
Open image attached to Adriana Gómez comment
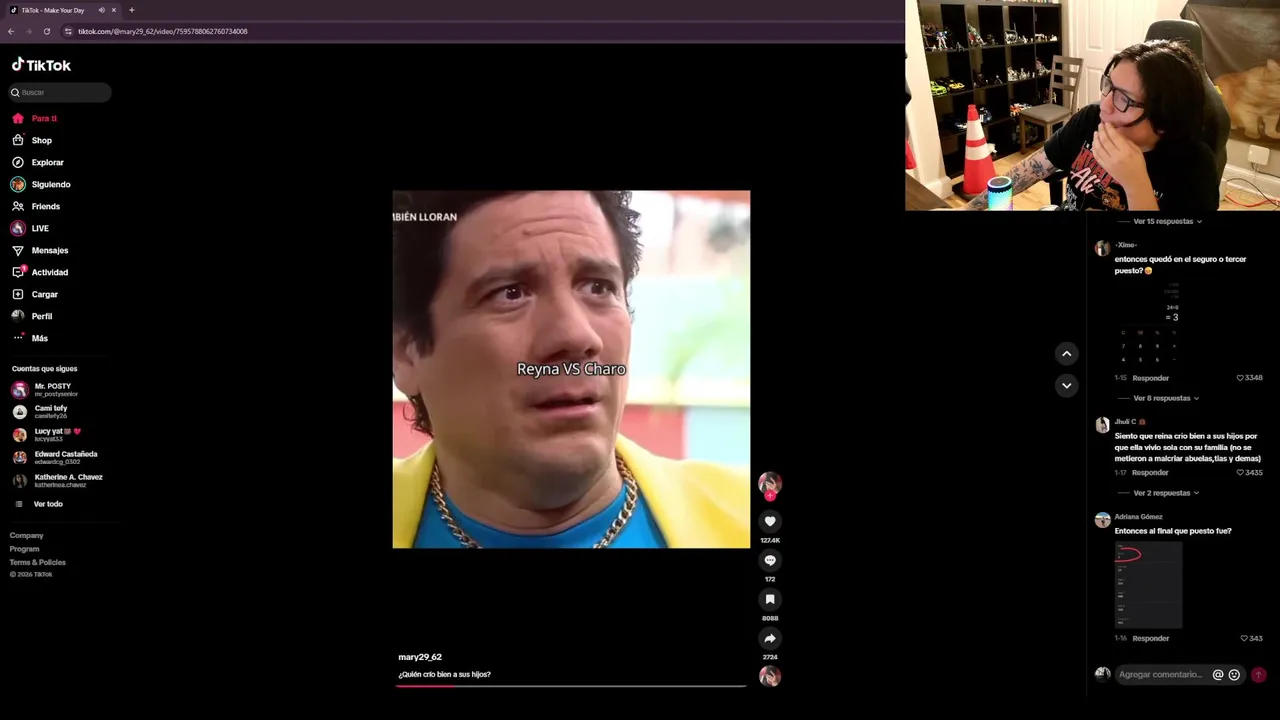(1148, 585)
